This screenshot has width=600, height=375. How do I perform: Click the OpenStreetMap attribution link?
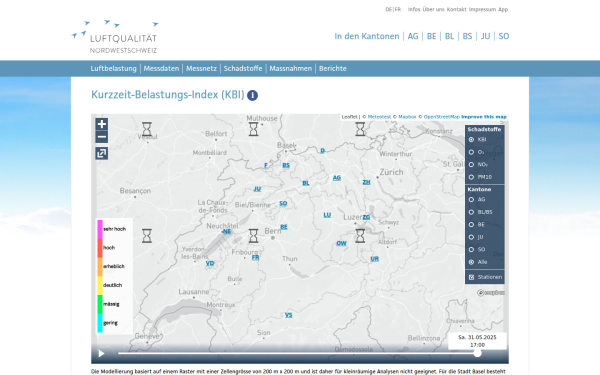pos(442,117)
